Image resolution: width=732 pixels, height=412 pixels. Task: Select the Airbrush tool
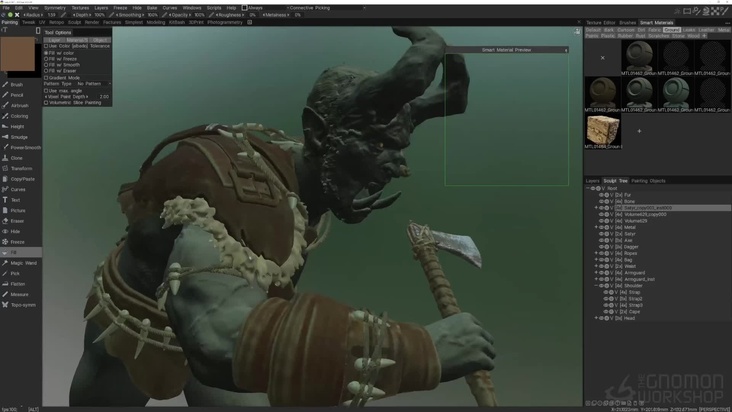click(19, 106)
